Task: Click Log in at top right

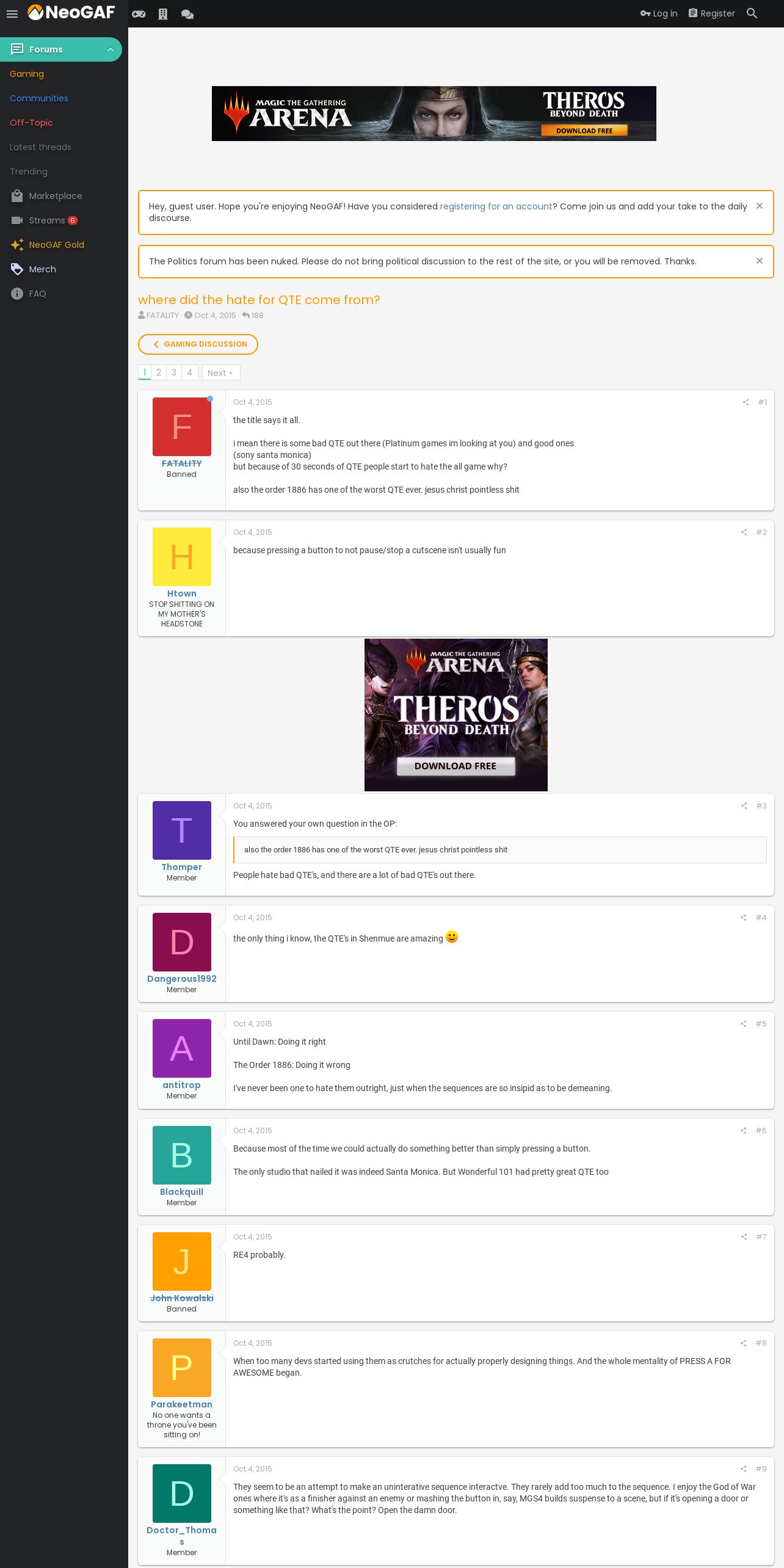Action: click(x=659, y=13)
